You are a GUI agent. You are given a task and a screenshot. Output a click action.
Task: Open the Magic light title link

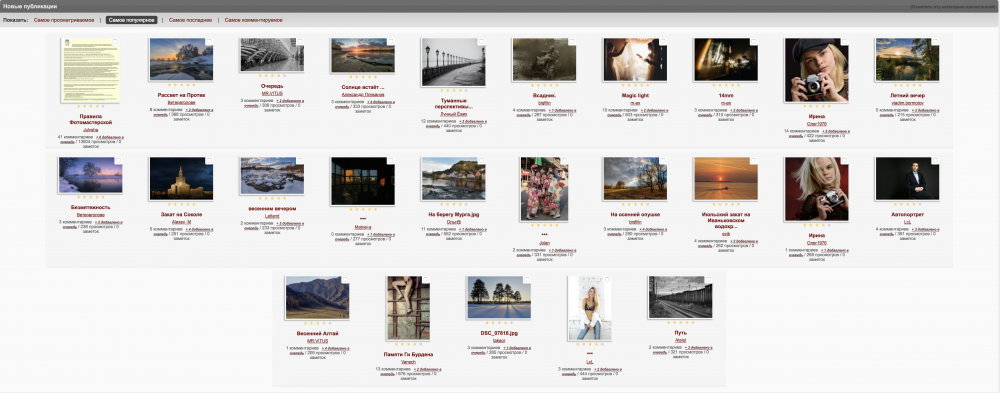tap(635, 95)
